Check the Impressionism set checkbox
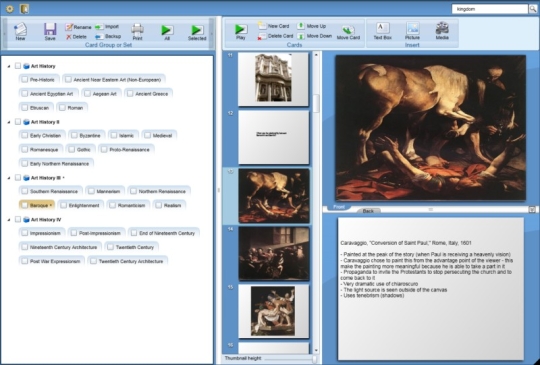The height and width of the screenshot is (365, 540). point(24,233)
